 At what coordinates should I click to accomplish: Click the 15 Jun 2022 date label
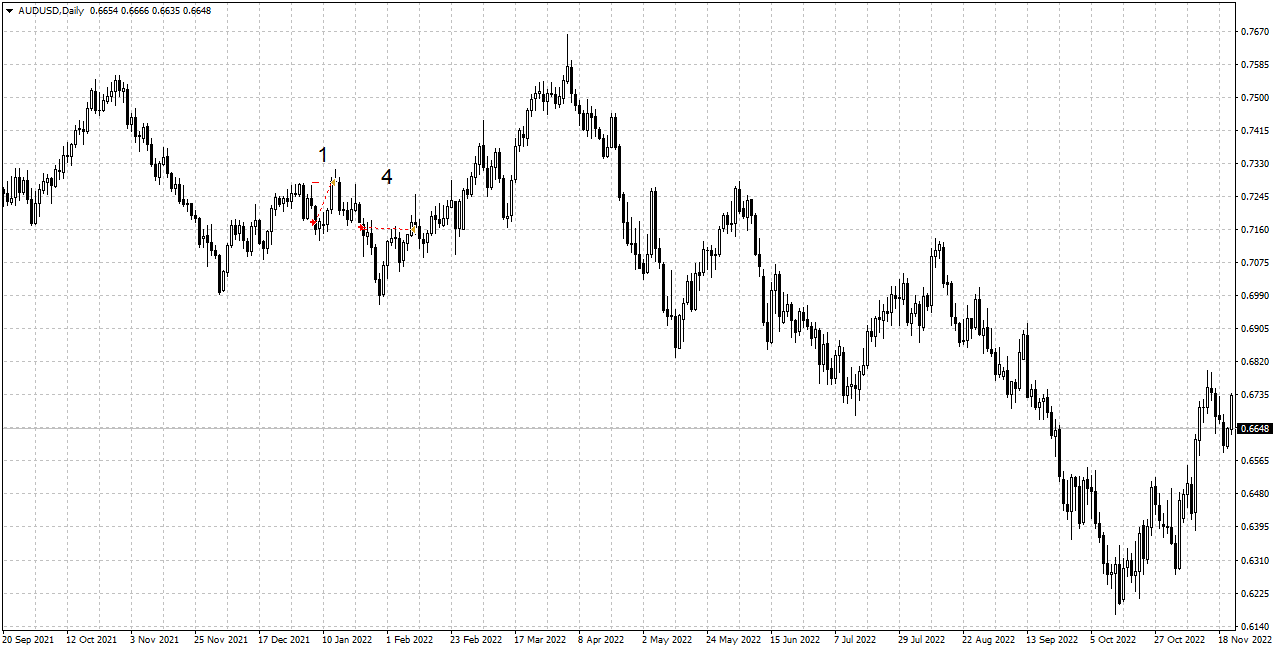coord(796,638)
